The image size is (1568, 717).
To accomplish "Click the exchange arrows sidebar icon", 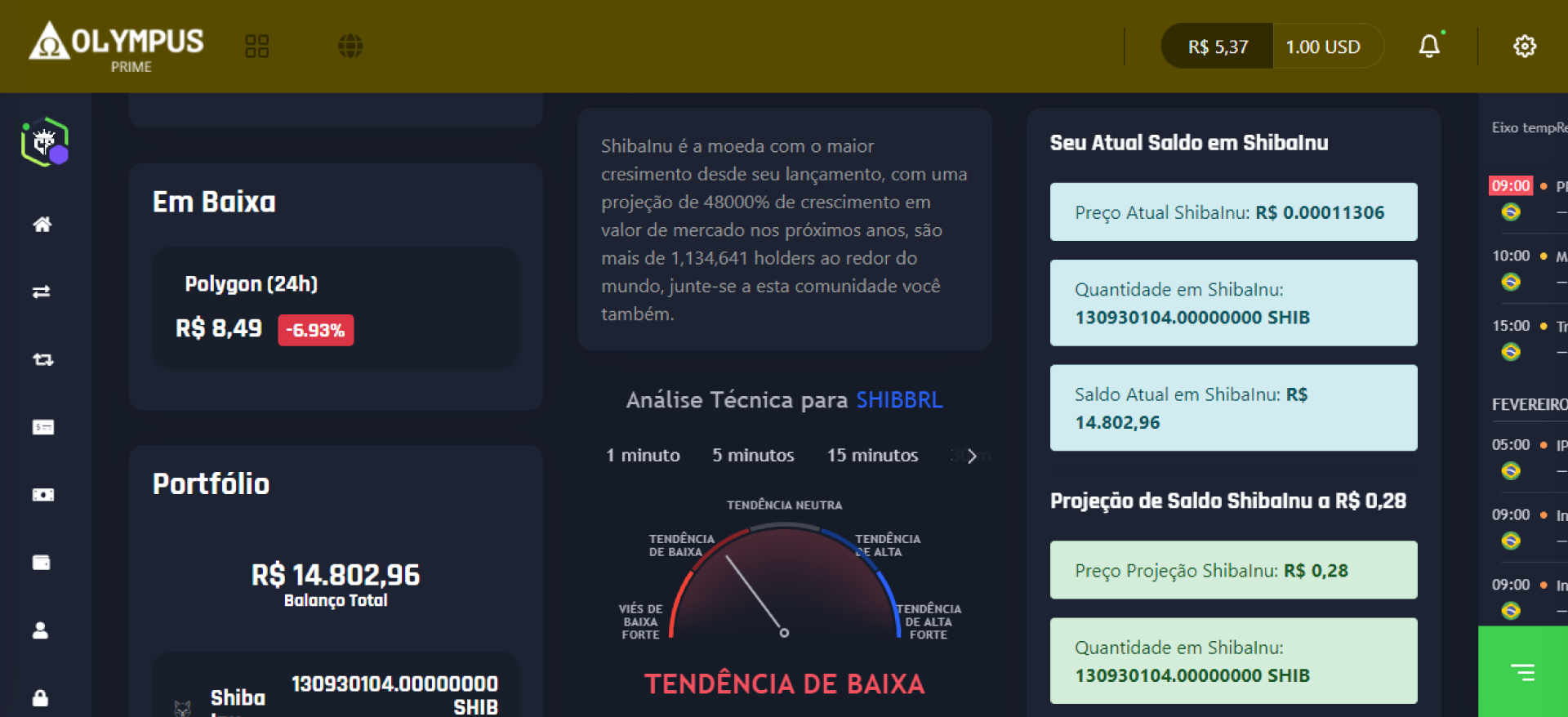I will coord(42,292).
